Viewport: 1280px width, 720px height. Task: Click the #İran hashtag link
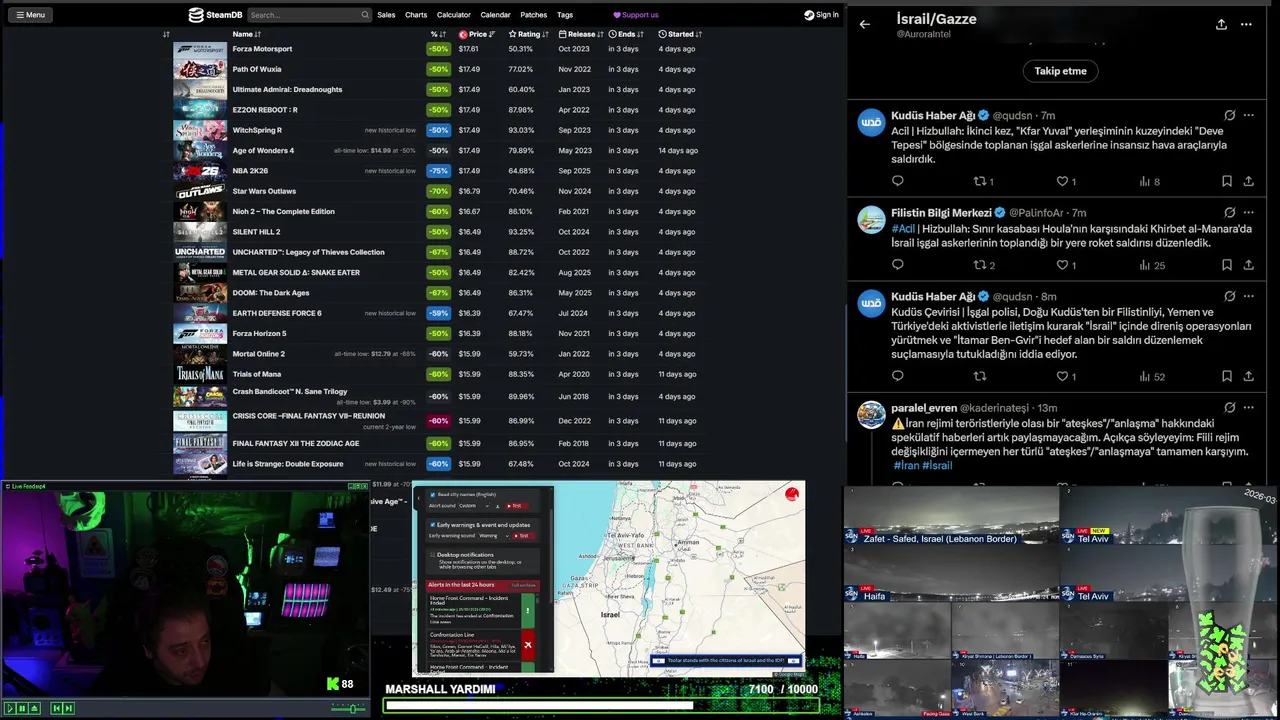[906, 466]
